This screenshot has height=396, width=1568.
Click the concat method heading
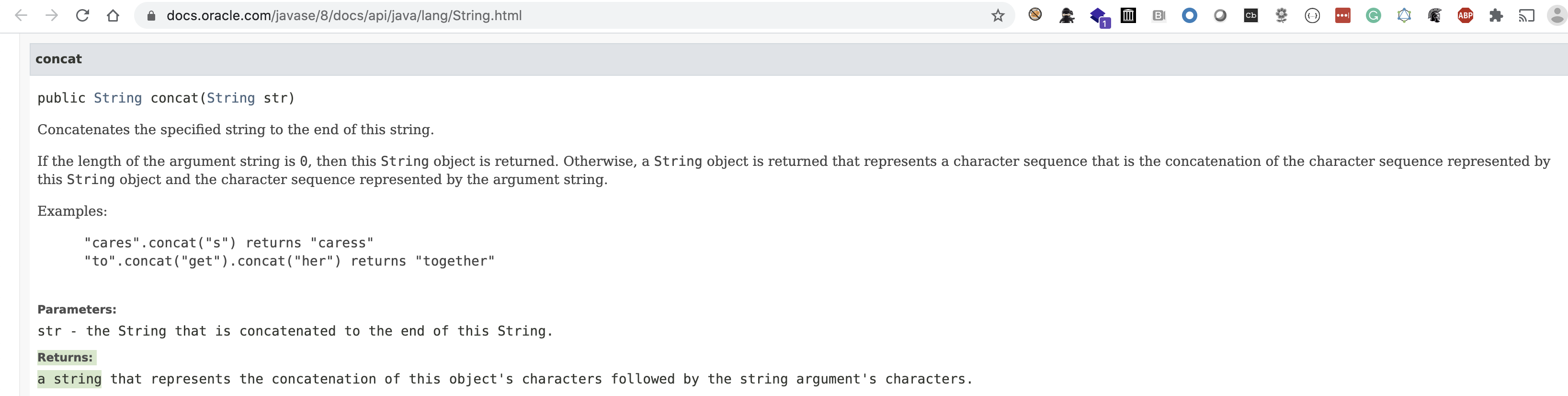point(58,59)
